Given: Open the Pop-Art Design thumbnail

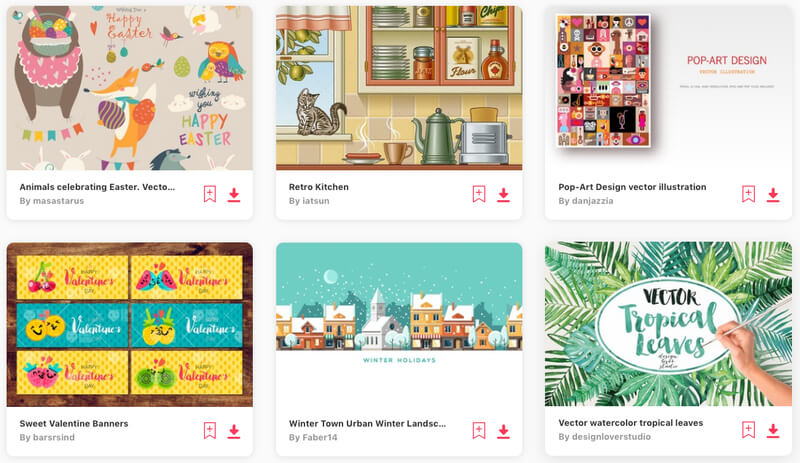Looking at the screenshot, I should click(668, 88).
